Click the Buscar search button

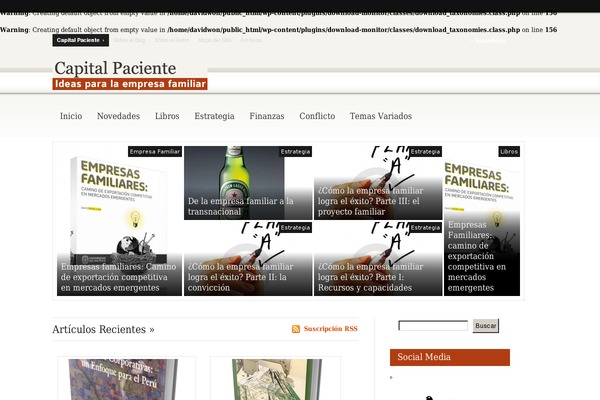tap(486, 326)
